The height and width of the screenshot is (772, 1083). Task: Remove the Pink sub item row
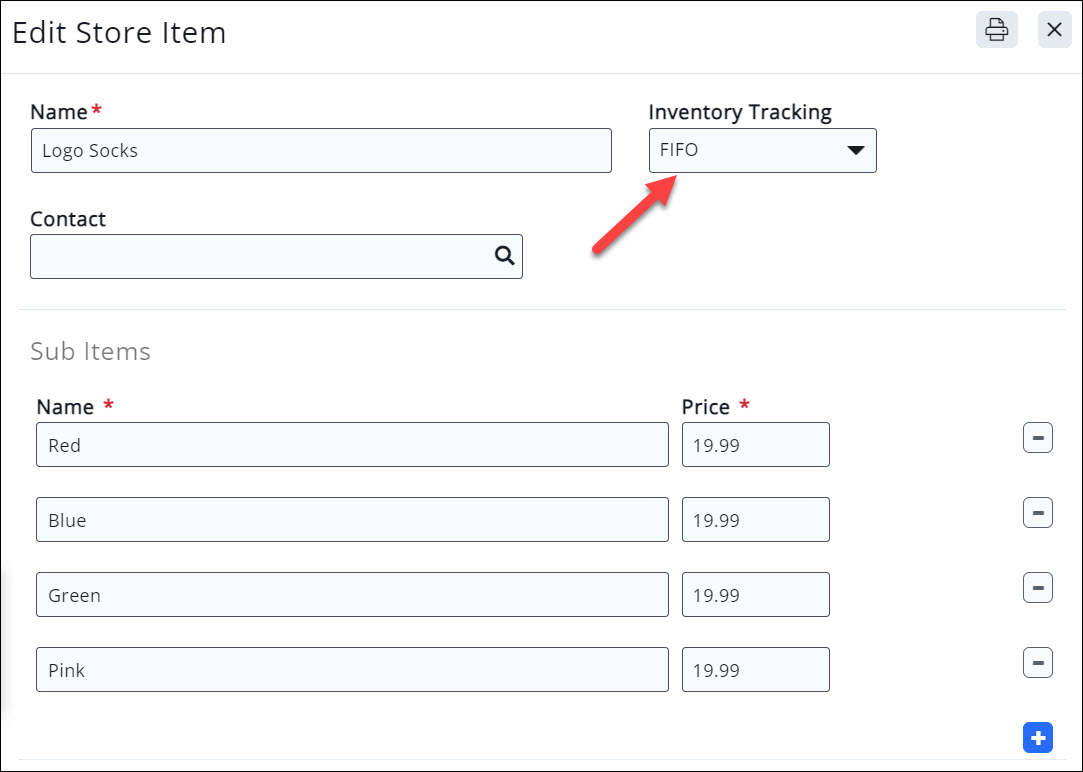point(1037,663)
